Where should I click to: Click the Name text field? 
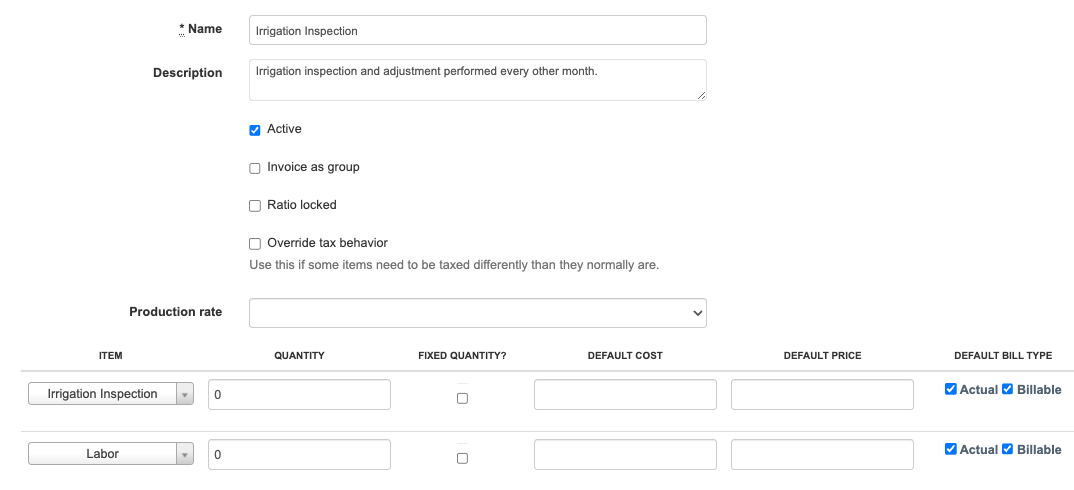coord(477,30)
